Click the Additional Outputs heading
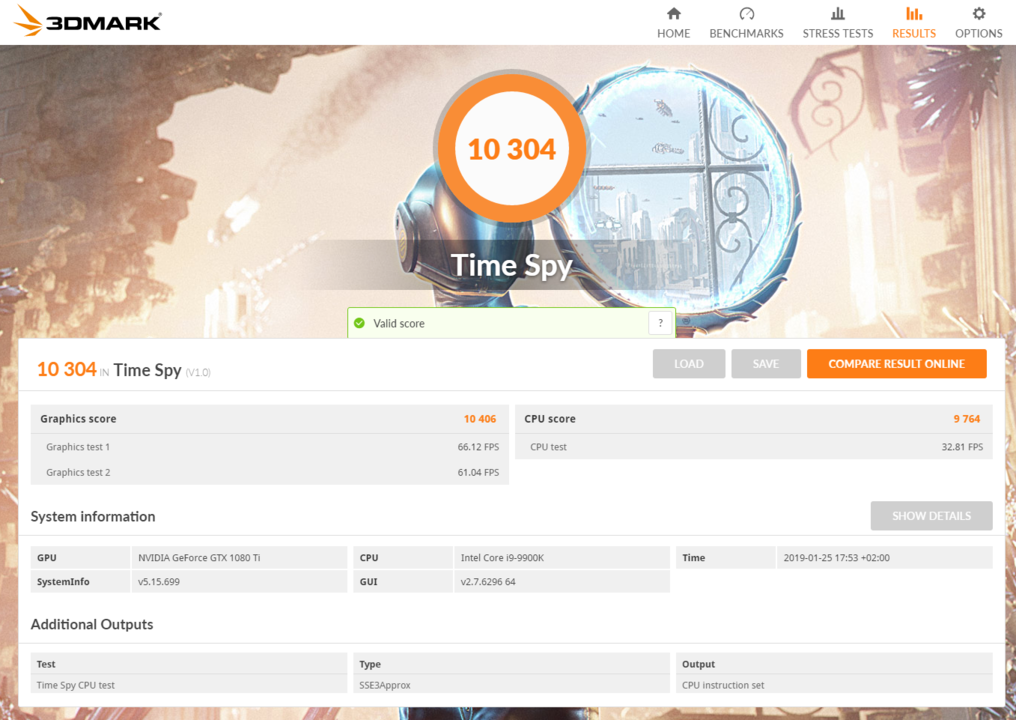This screenshot has width=1016, height=720. click(x=92, y=624)
